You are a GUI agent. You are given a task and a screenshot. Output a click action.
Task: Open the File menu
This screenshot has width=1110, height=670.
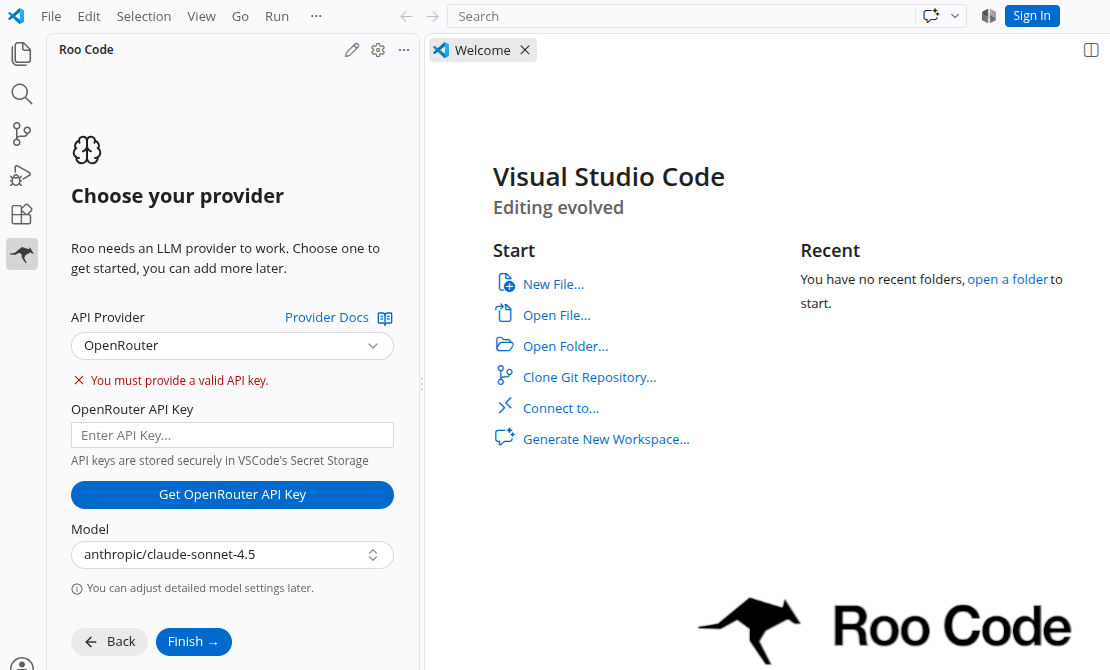51,16
